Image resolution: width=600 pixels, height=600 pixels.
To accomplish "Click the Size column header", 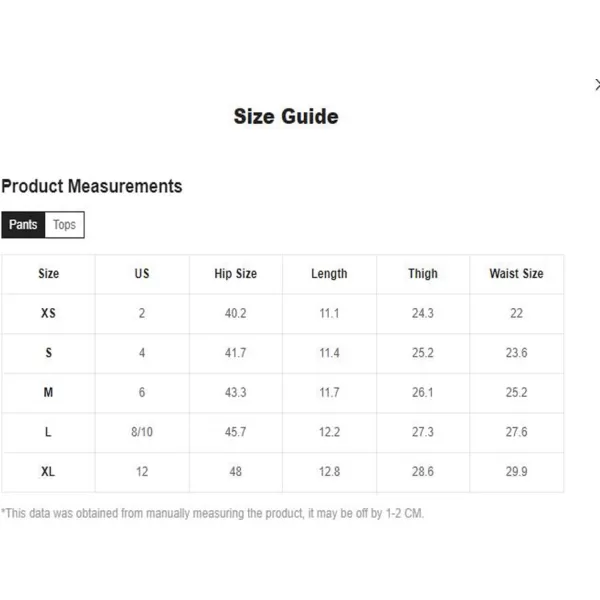I will 48,273.
